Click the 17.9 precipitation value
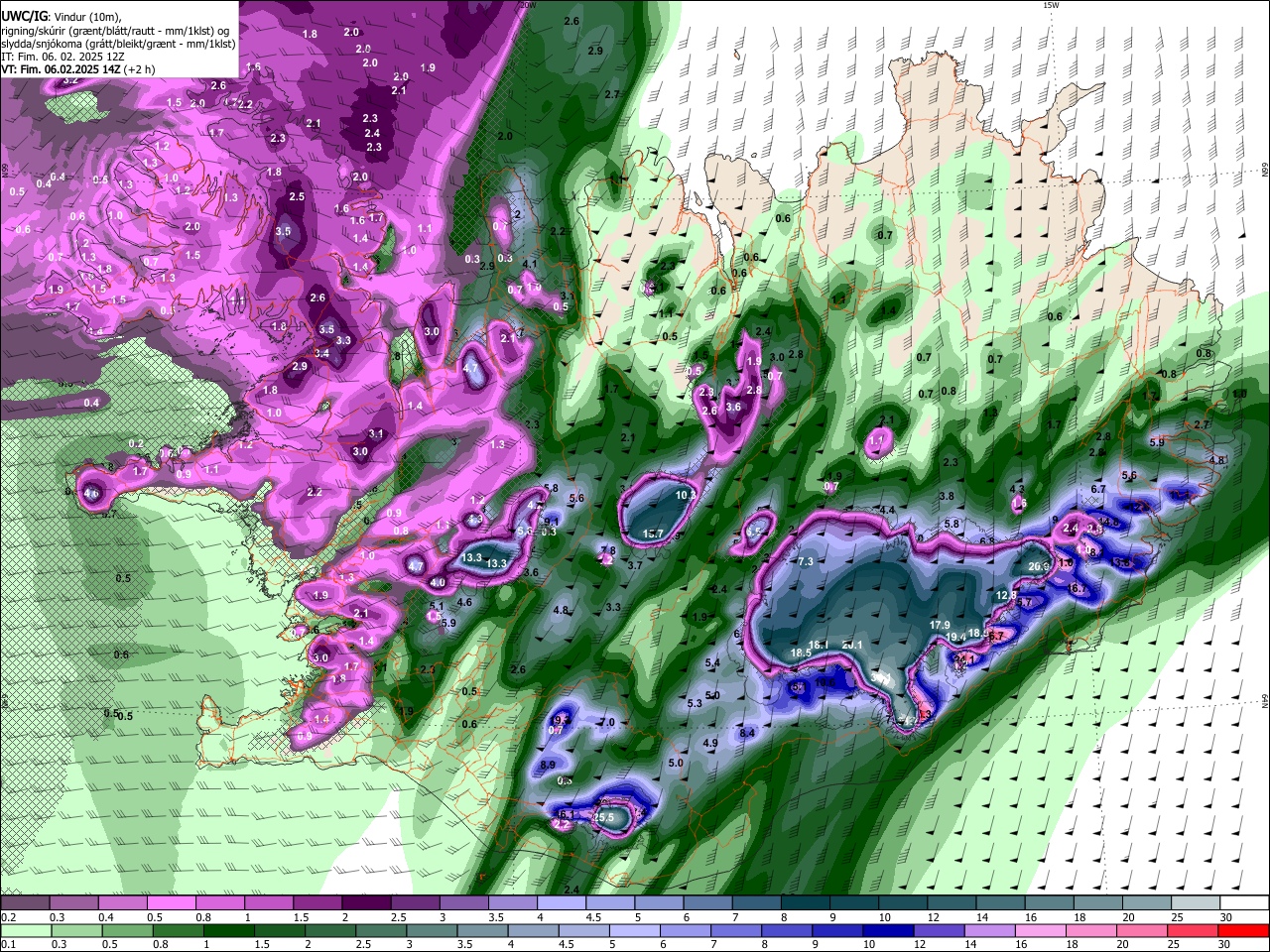This screenshot has height=952, width=1270. [941, 625]
